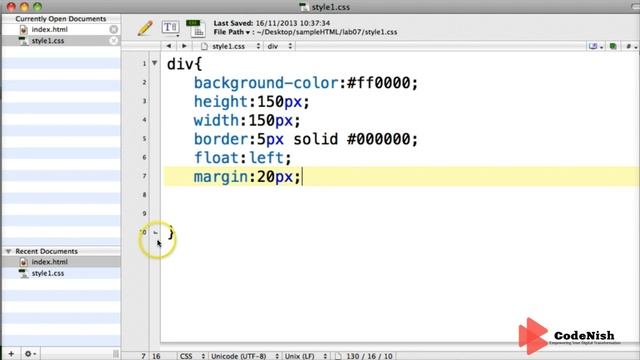Image resolution: width=640 pixels, height=360 pixels.
Task: Go to the next document arrow
Action: [x=184, y=46]
